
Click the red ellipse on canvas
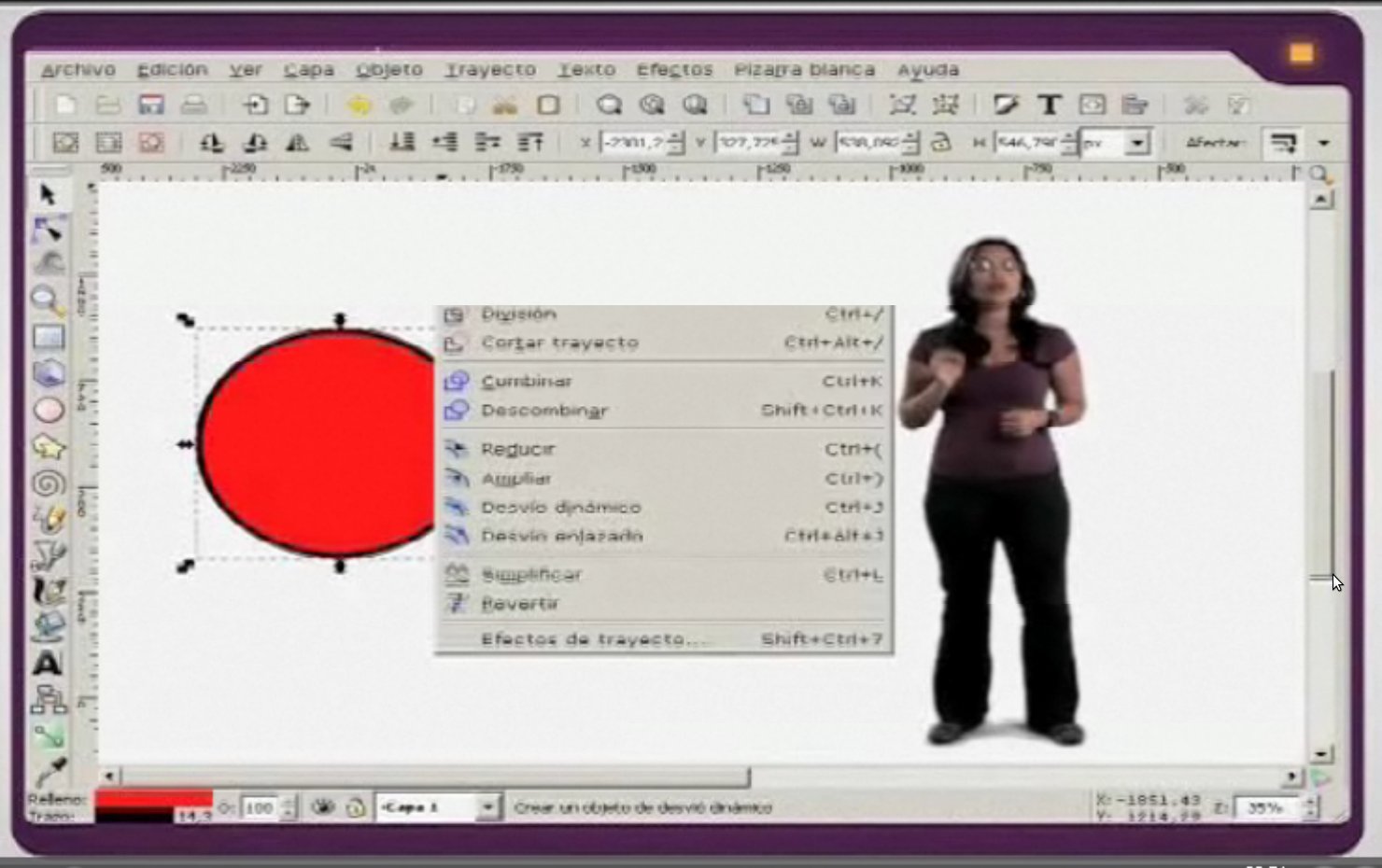pos(317,443)
